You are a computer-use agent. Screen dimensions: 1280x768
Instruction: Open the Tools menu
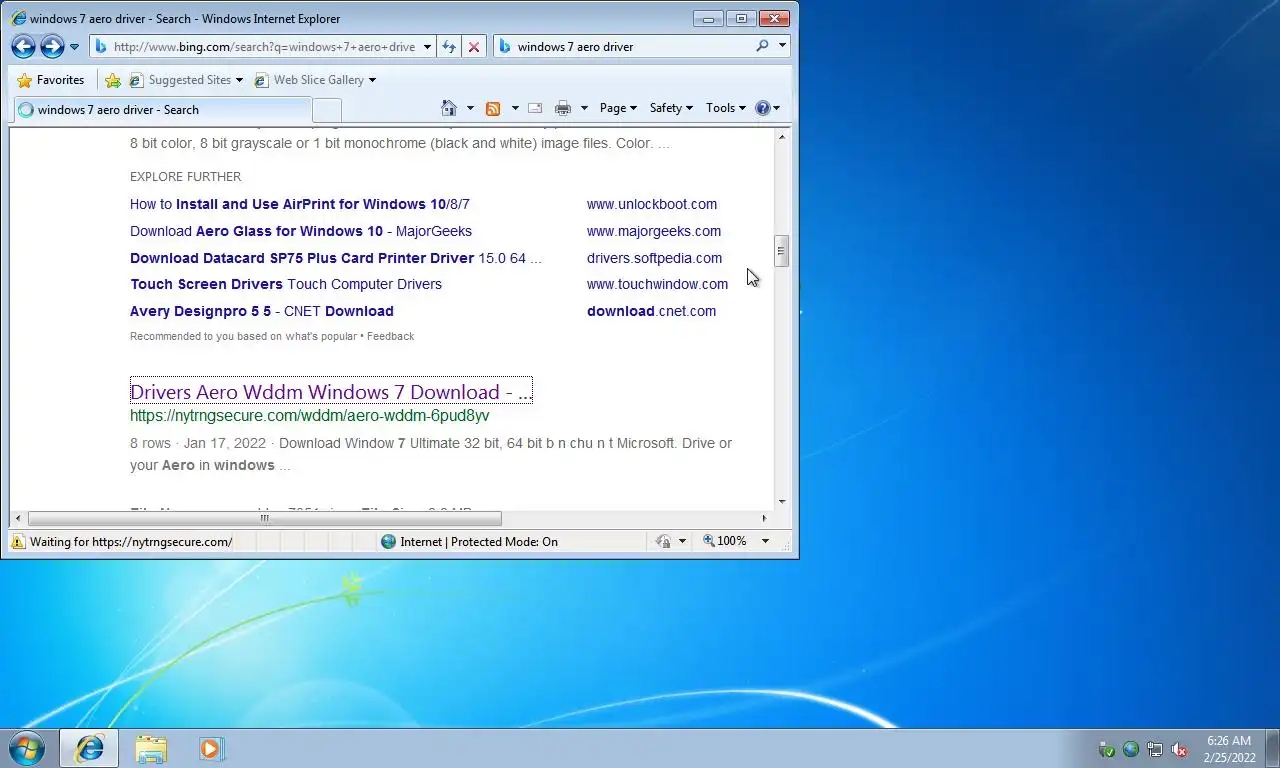click(x=726, y=108)
